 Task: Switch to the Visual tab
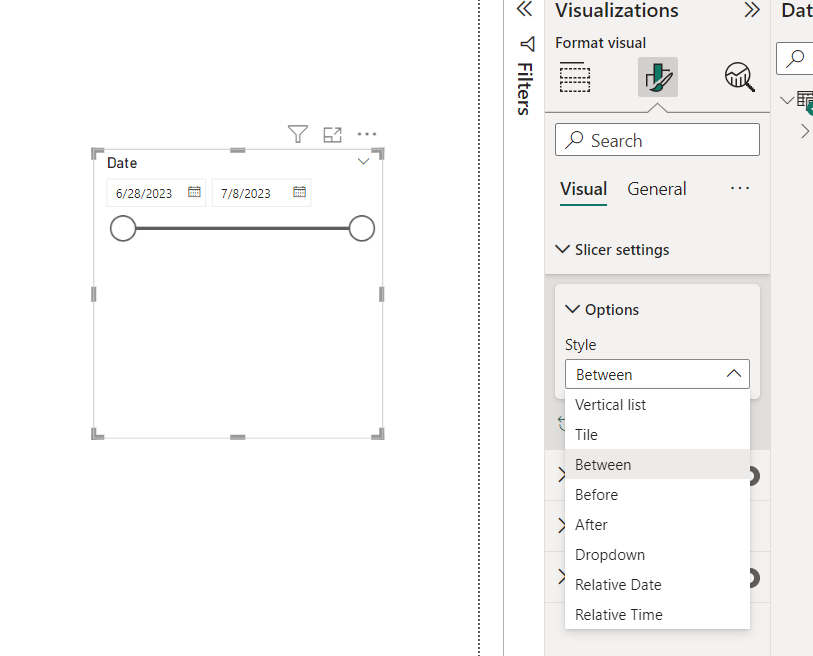click(x=583, y=189)
